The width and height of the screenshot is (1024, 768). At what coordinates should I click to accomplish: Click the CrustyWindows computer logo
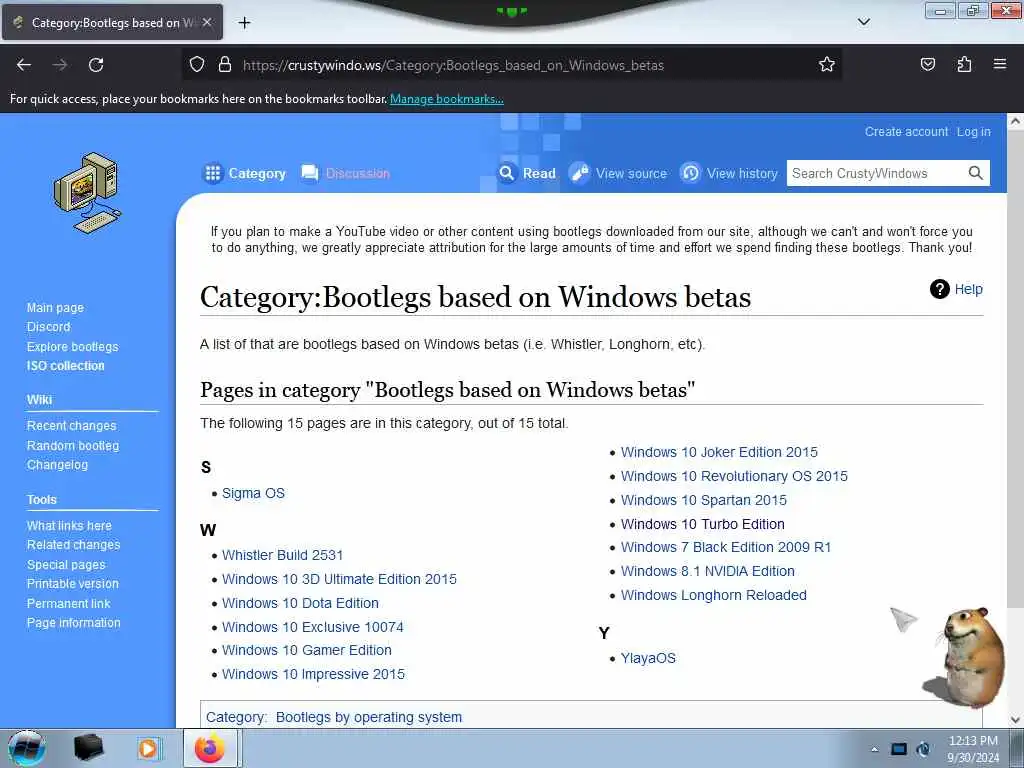(x=88, y=193)
